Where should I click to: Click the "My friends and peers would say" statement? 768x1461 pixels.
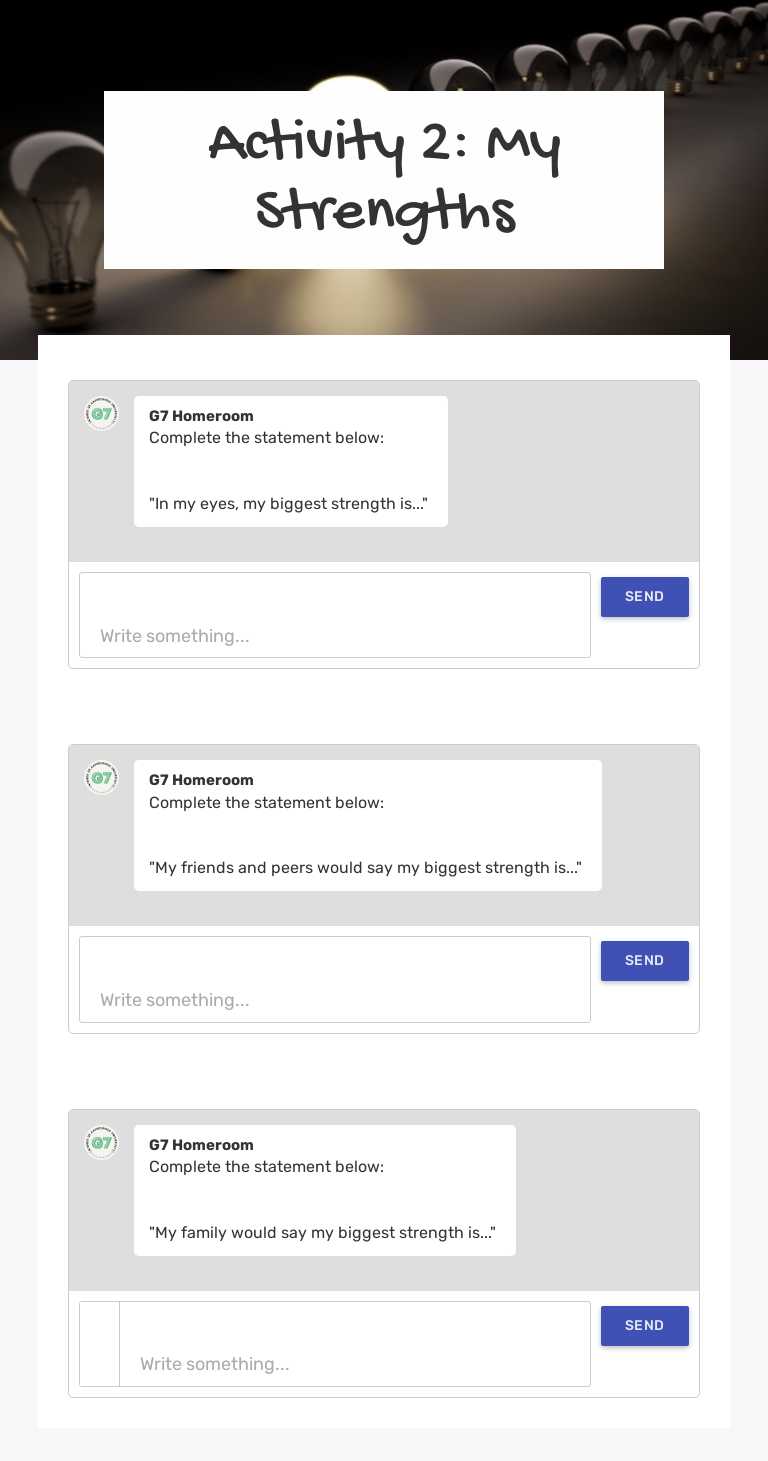[x=365, y=868]
